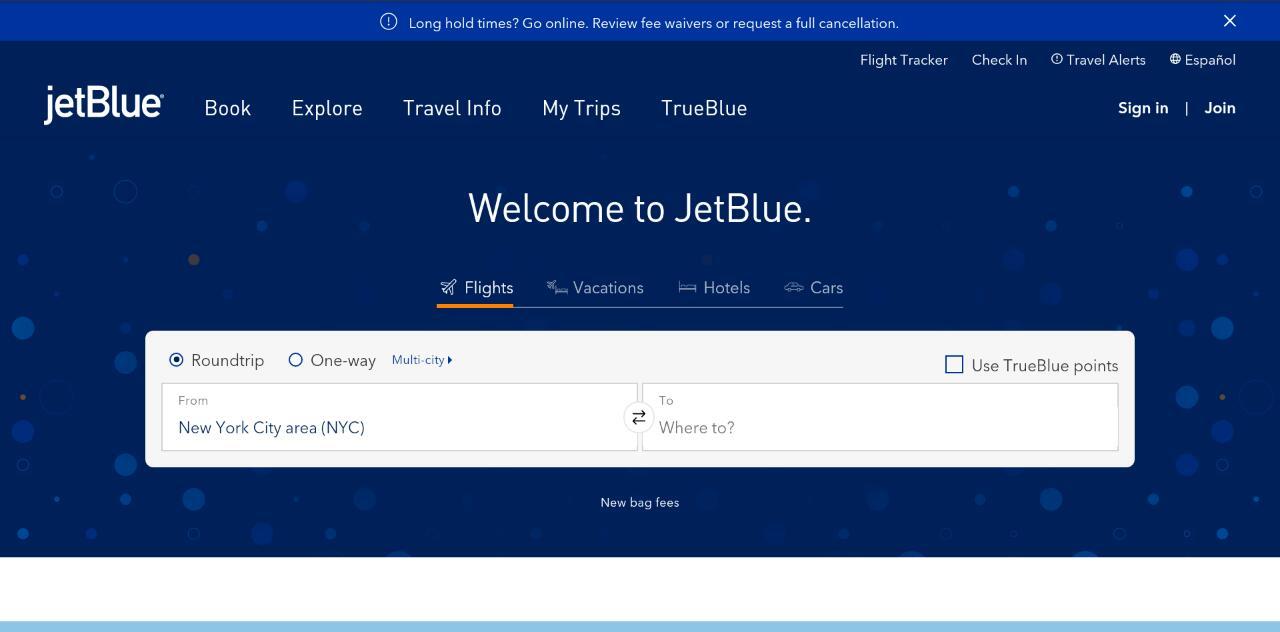Switch to the Cars tab
1280x632 pixels.
coord(814,288)
